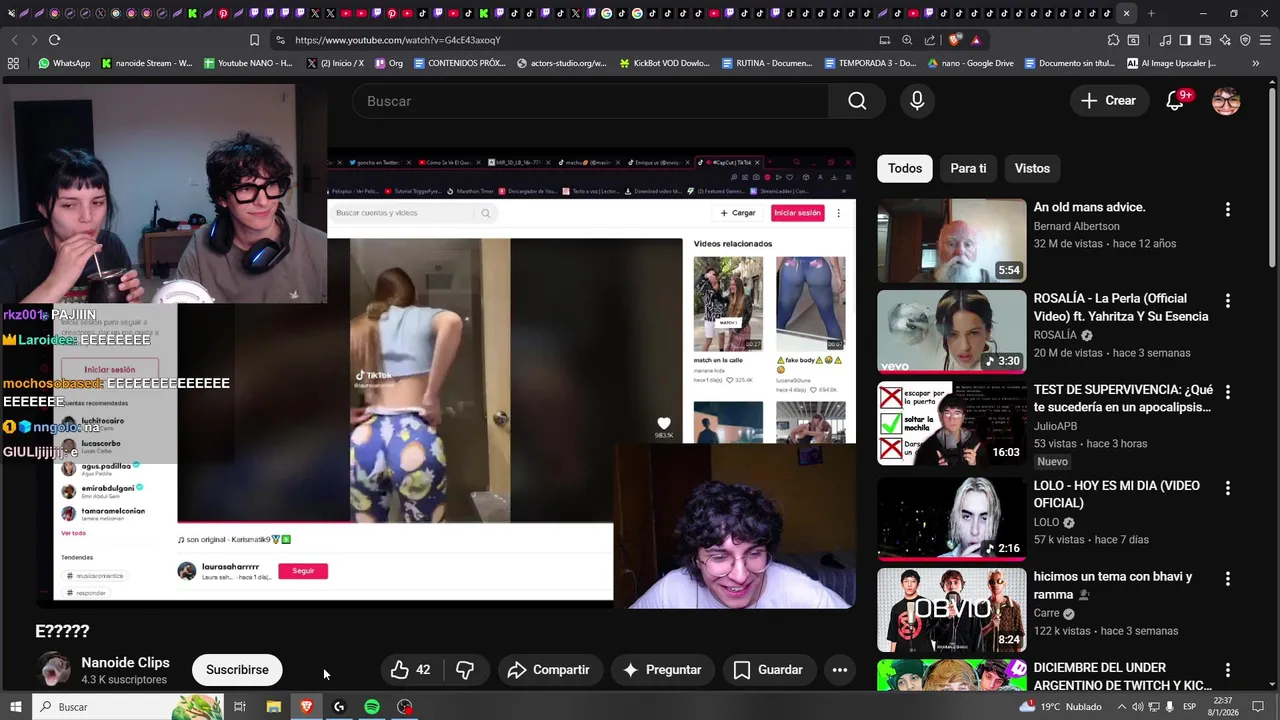Open File Explorer from the taskbar
The image size is (1280, 720).
click(273, 707)
